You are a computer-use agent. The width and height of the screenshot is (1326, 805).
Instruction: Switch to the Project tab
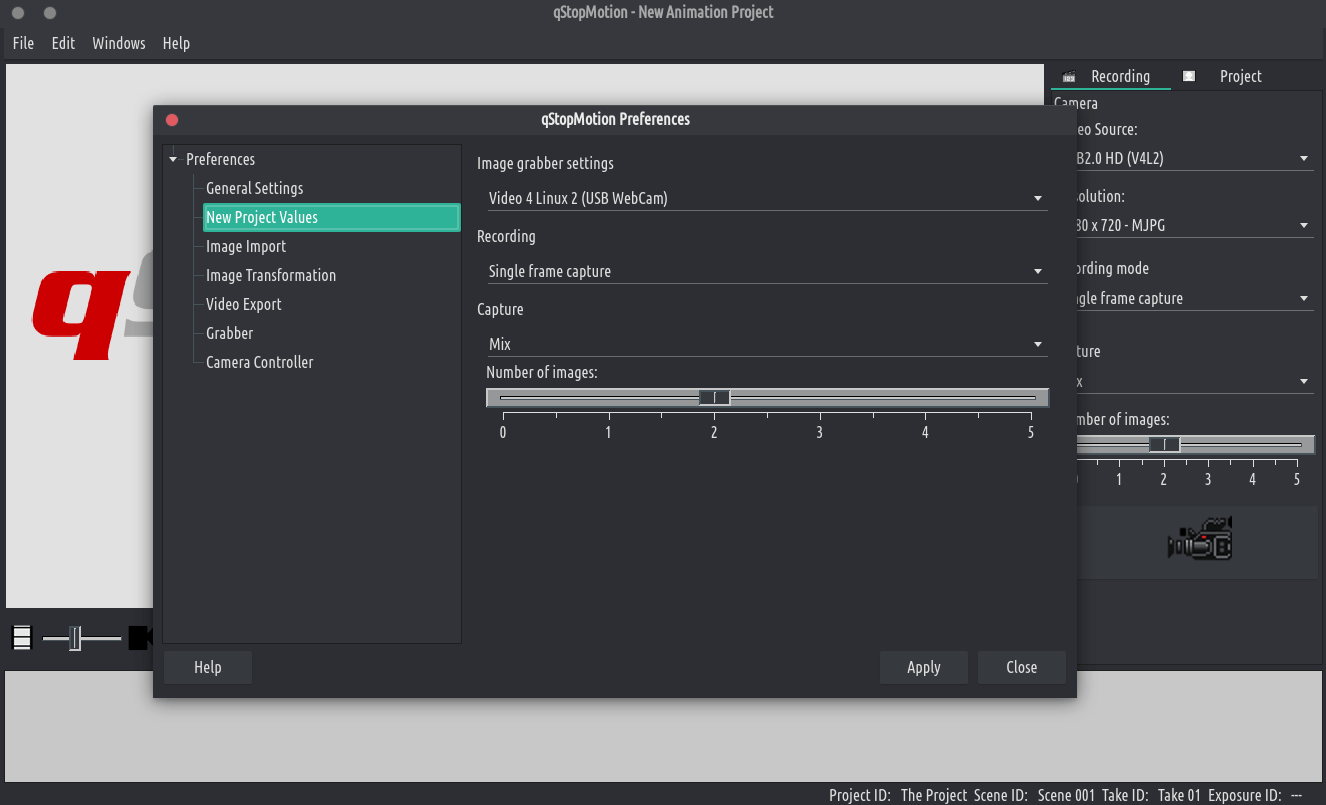1228,76
